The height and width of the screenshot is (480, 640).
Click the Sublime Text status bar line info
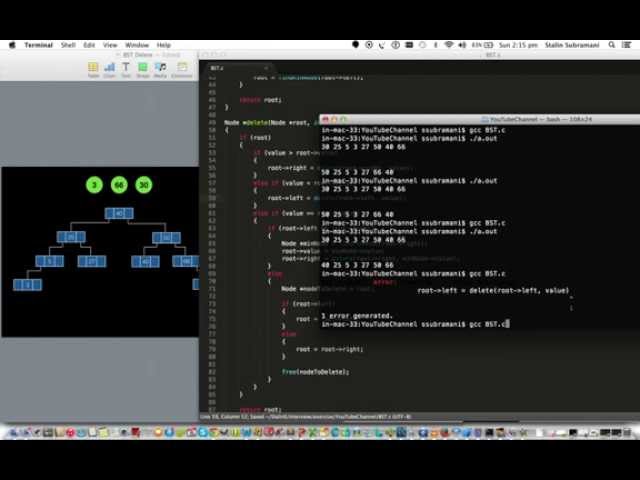coord(305,417)
